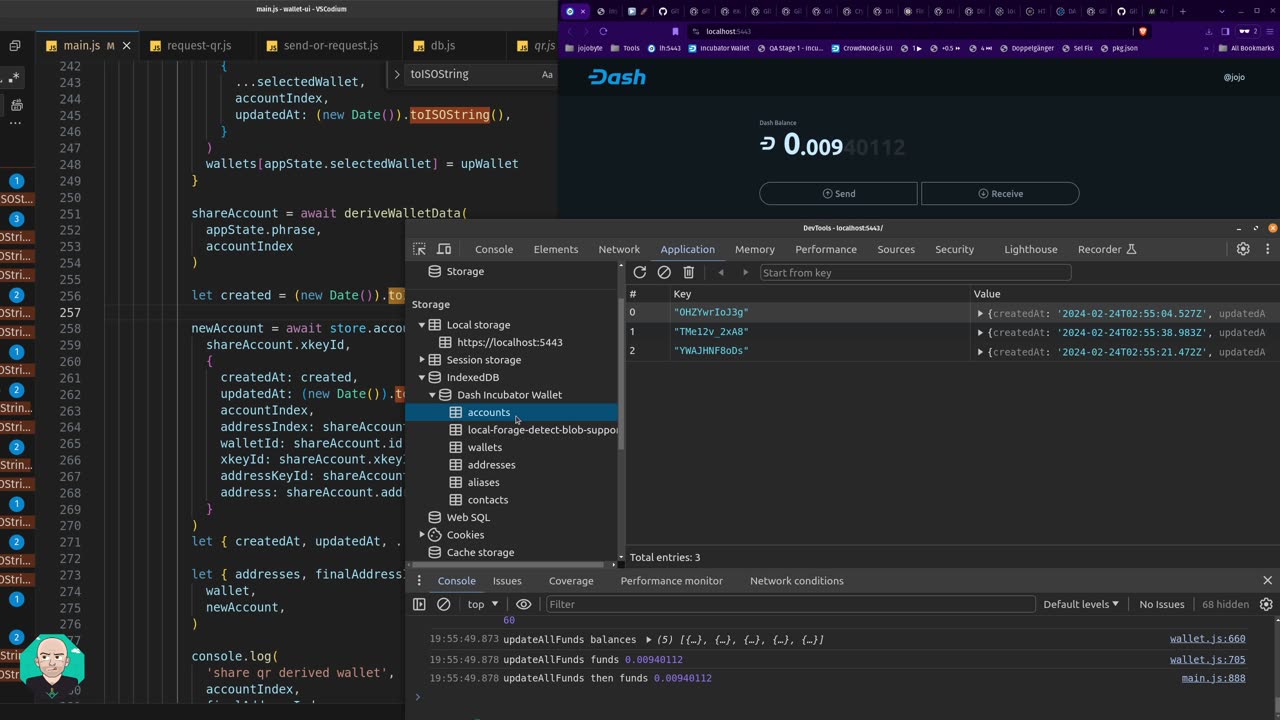Expand value of key TMe12v_2xA8
1280x720 pixels.
[980, 332]
